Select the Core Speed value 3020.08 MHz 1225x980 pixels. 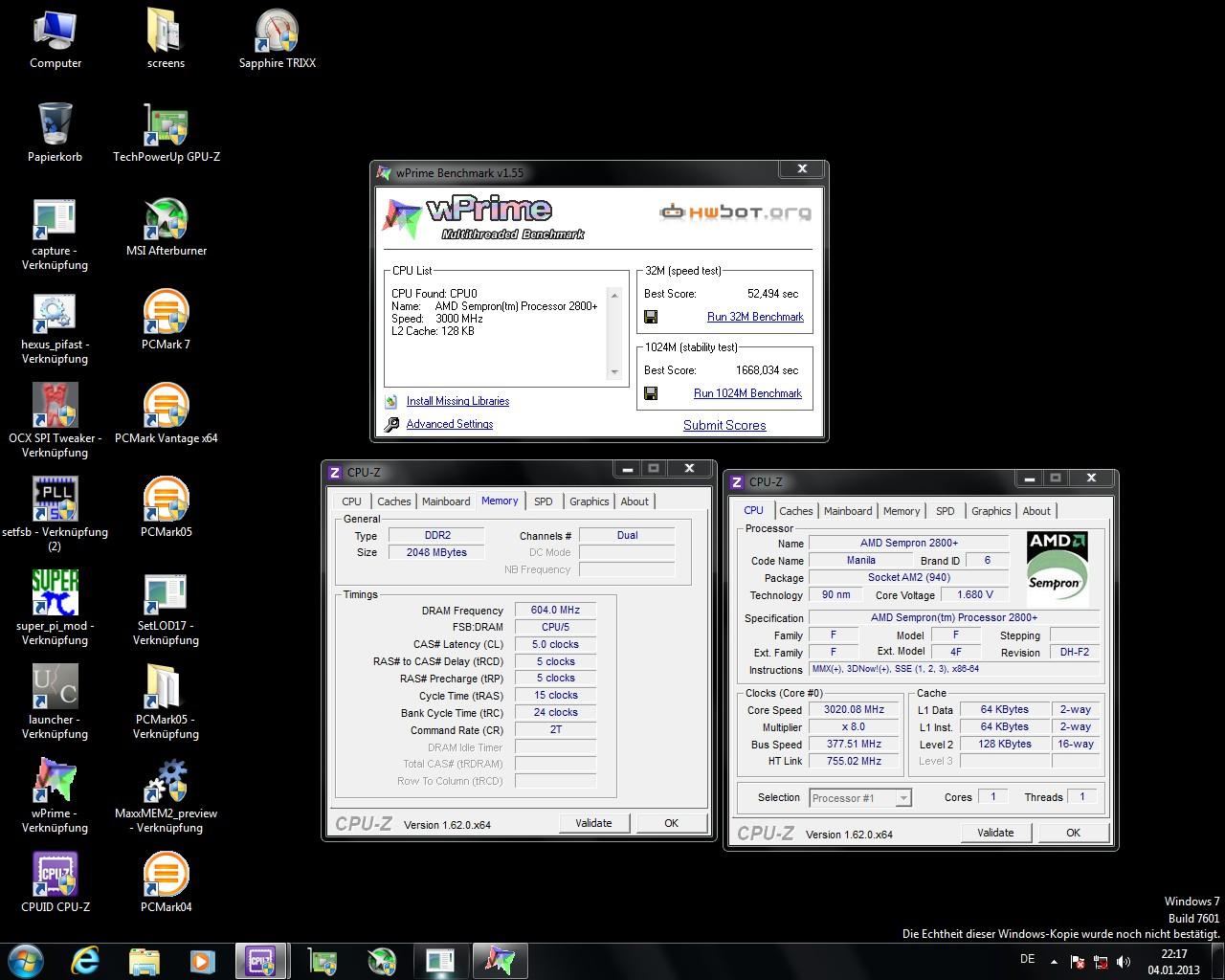pos(854,709)
